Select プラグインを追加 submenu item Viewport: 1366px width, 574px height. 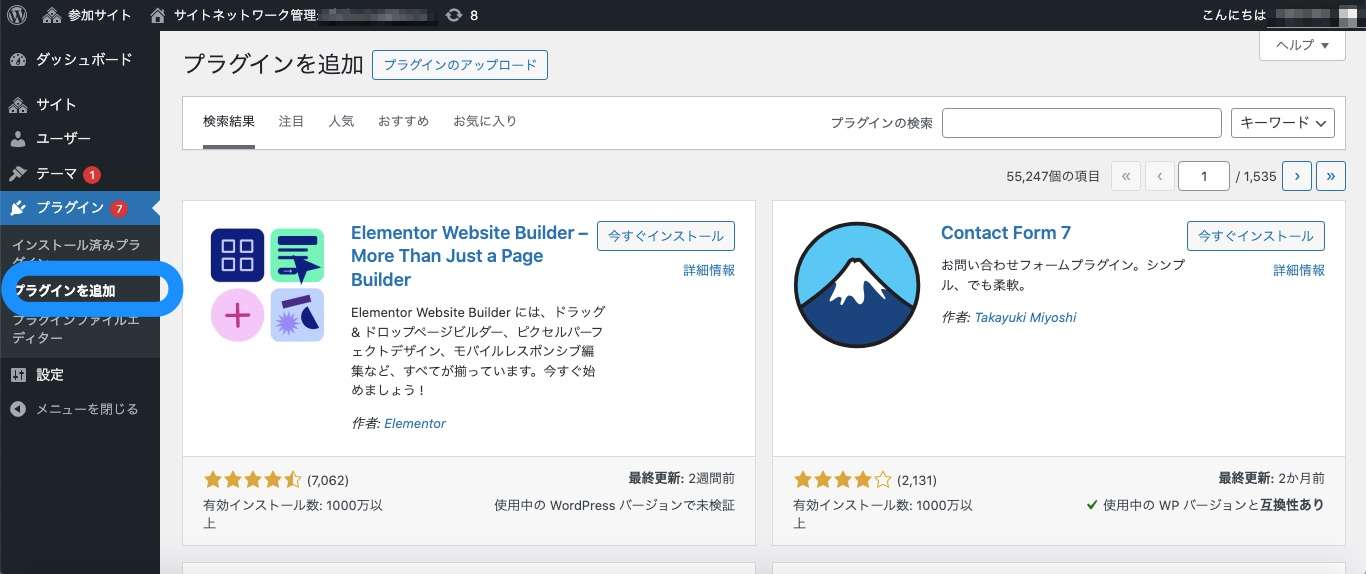tap(66, 291)
